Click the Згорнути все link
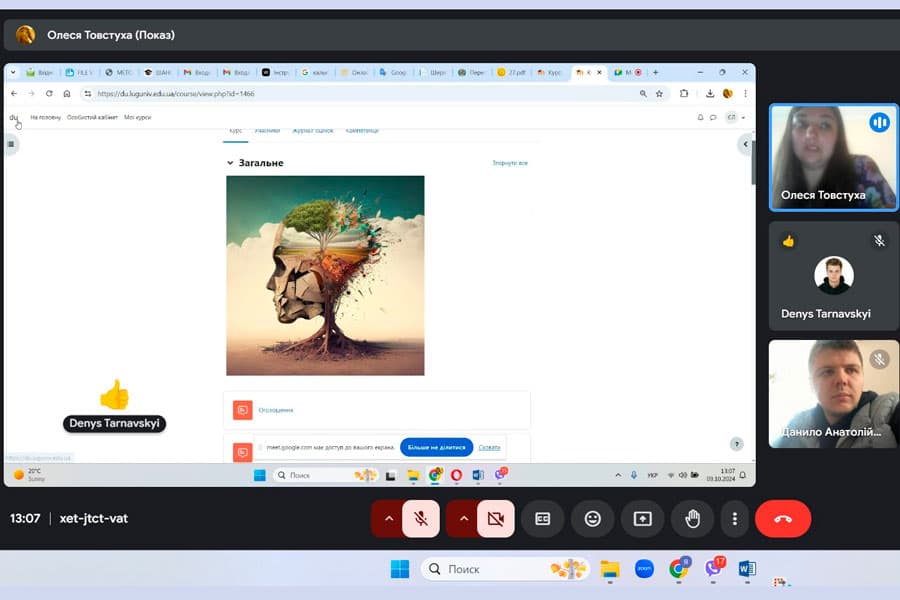 [509, 163]
